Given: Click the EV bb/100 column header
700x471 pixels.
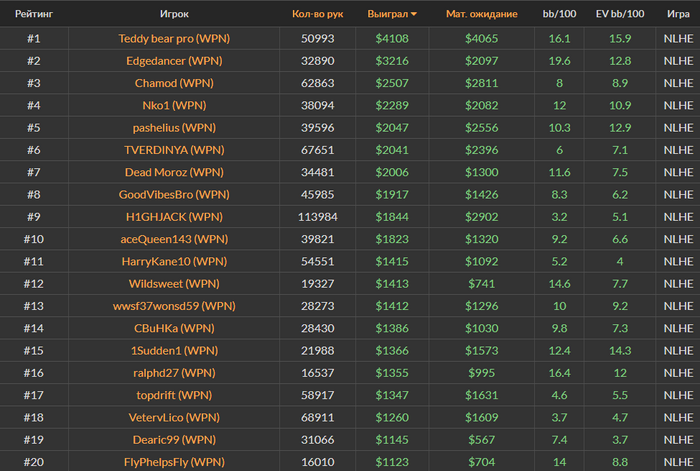Looking at the screenshot, I should click(620, 14).
